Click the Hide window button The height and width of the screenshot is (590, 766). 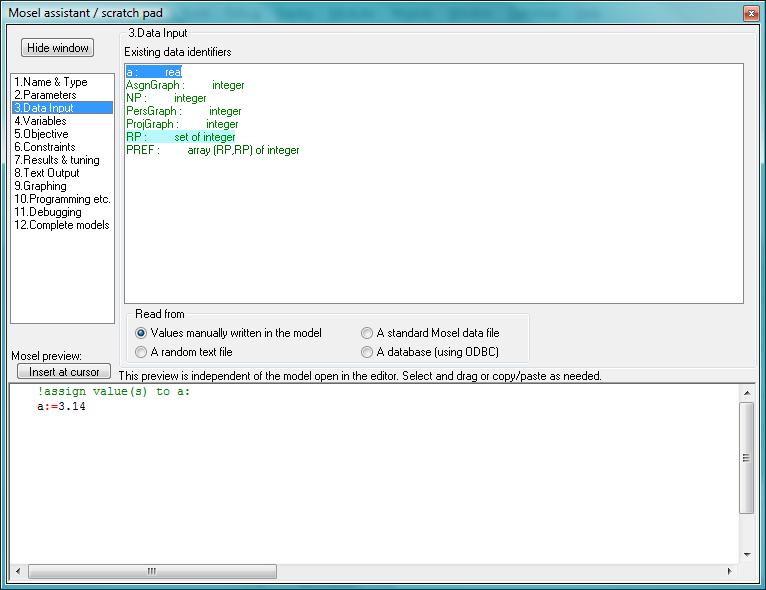pos(58,48)
